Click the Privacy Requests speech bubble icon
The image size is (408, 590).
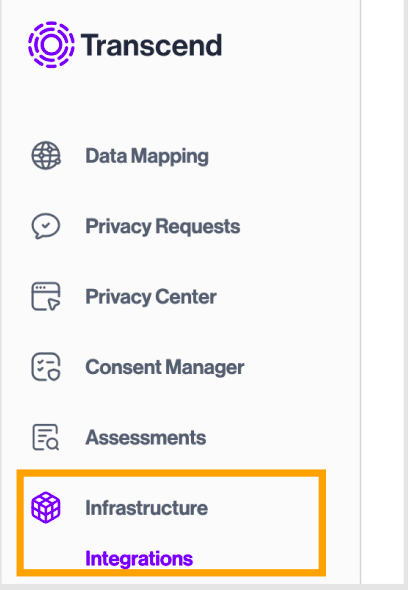tap(46, 226)
